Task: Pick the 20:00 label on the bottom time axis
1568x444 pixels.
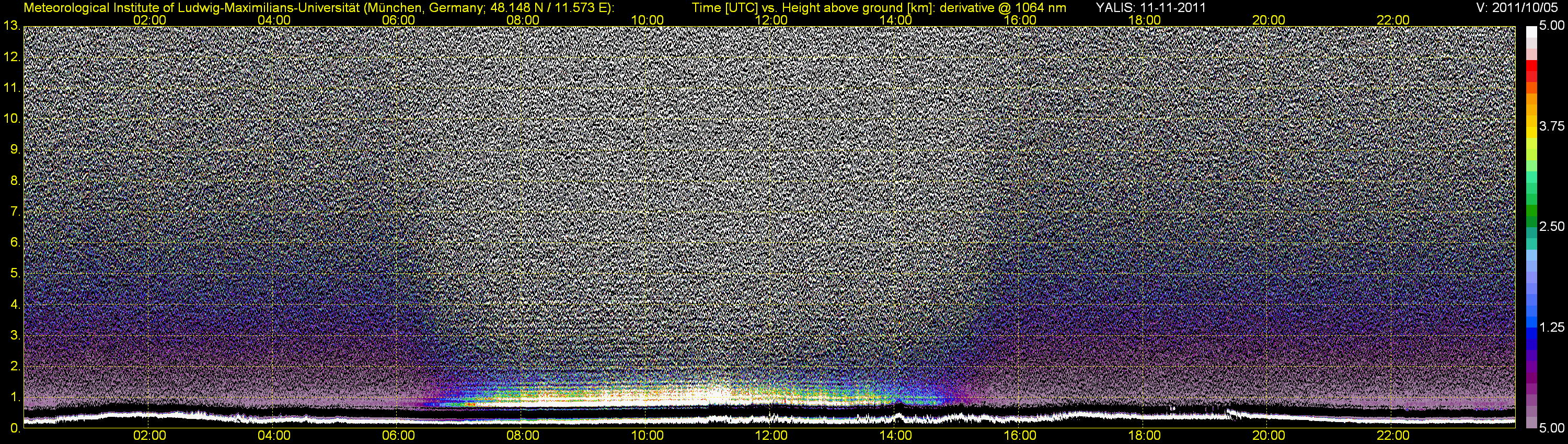Action: click(1269, 436)
